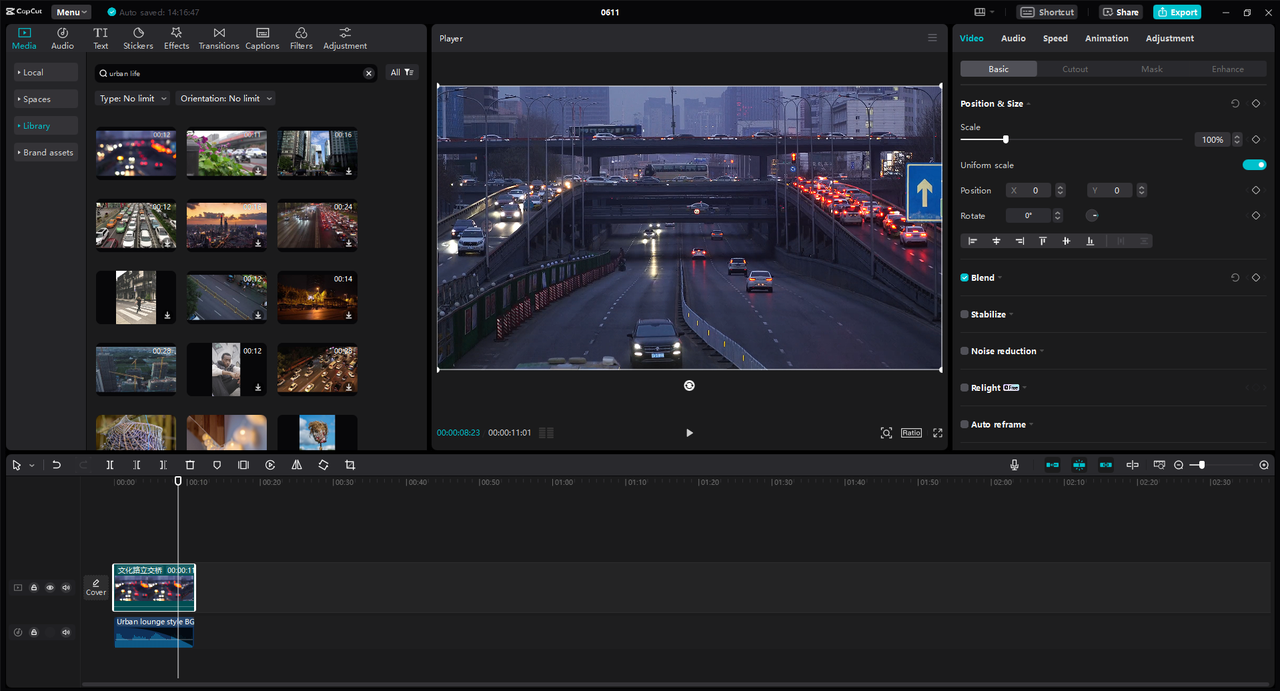Reset Position & Size values
The width and height of the screenshot is (1280, 691).
[x=1235, y=103]
